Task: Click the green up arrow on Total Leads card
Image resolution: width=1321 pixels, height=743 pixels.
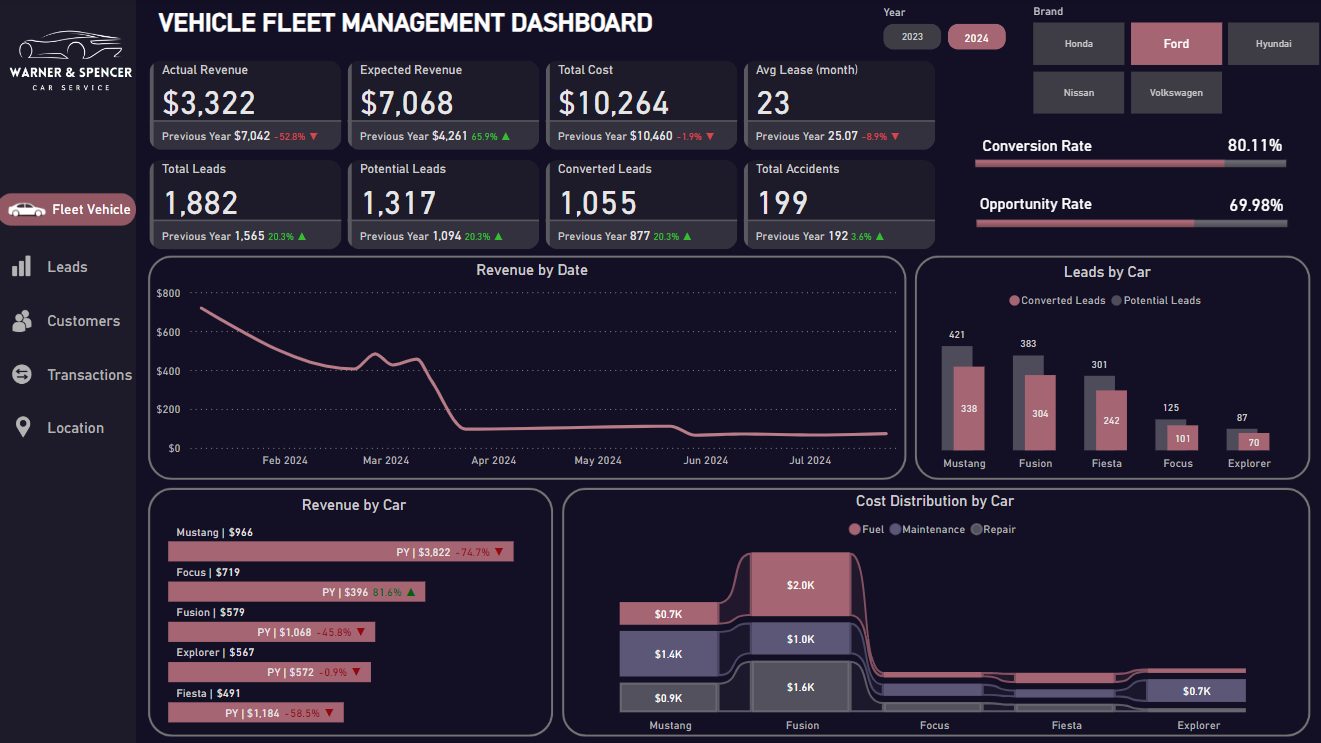Action: pyautogui.click(x=302, y=237)
